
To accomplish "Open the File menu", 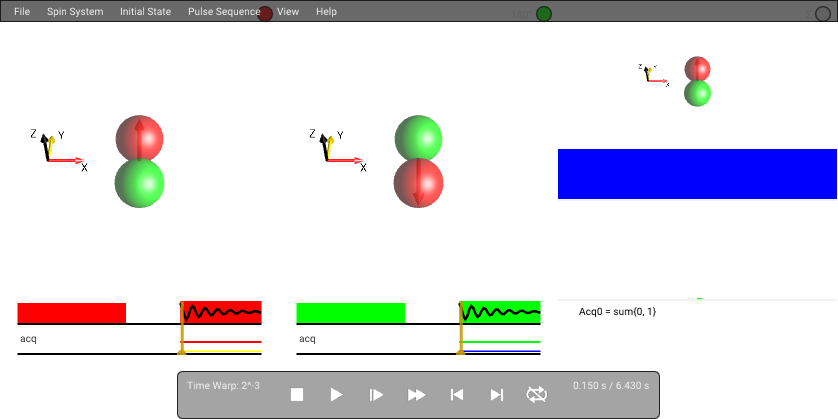I will tap(22, 11).
